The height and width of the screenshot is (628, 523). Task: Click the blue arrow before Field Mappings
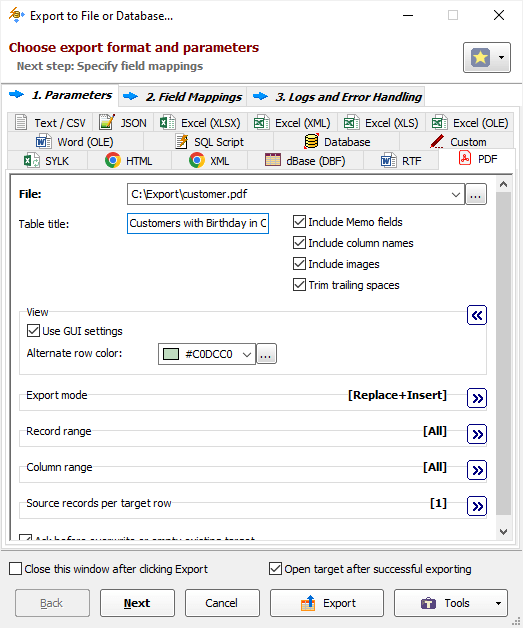click(x=130, y=96)
